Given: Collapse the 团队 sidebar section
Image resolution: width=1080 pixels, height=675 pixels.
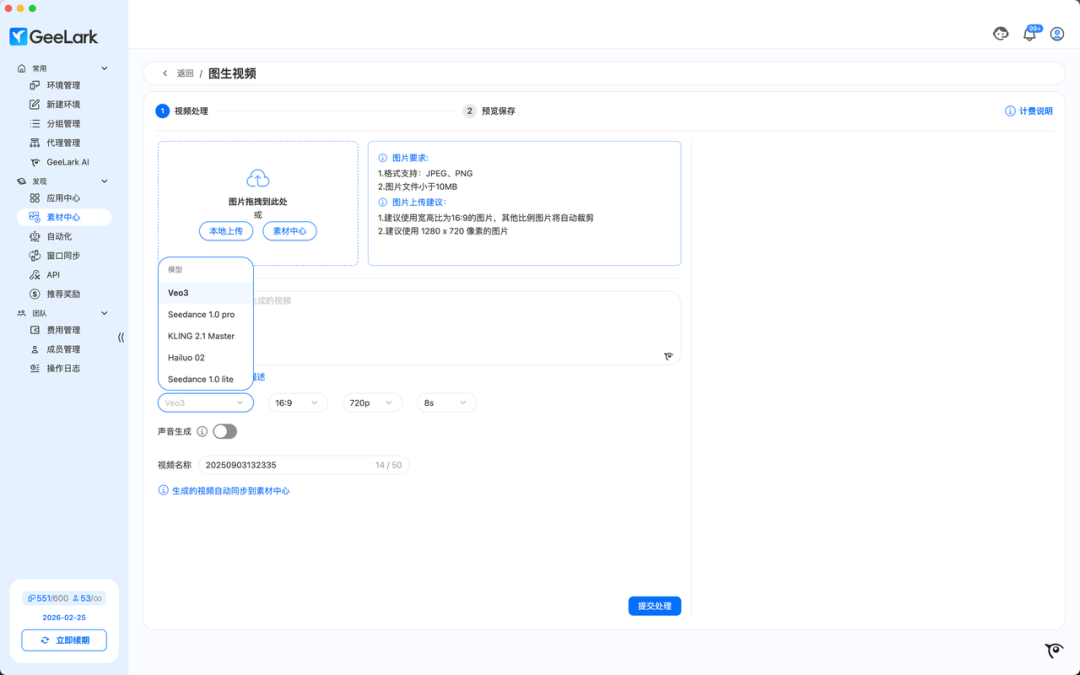Looking at the screenshot, I should pyautogui.click(x=104, y=312).
